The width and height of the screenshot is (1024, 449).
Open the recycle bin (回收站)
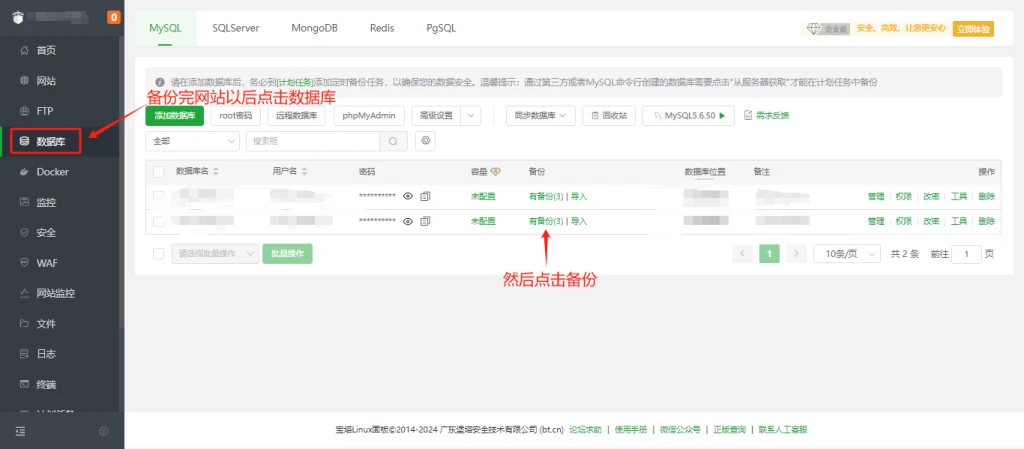click(x=609, y=116)
